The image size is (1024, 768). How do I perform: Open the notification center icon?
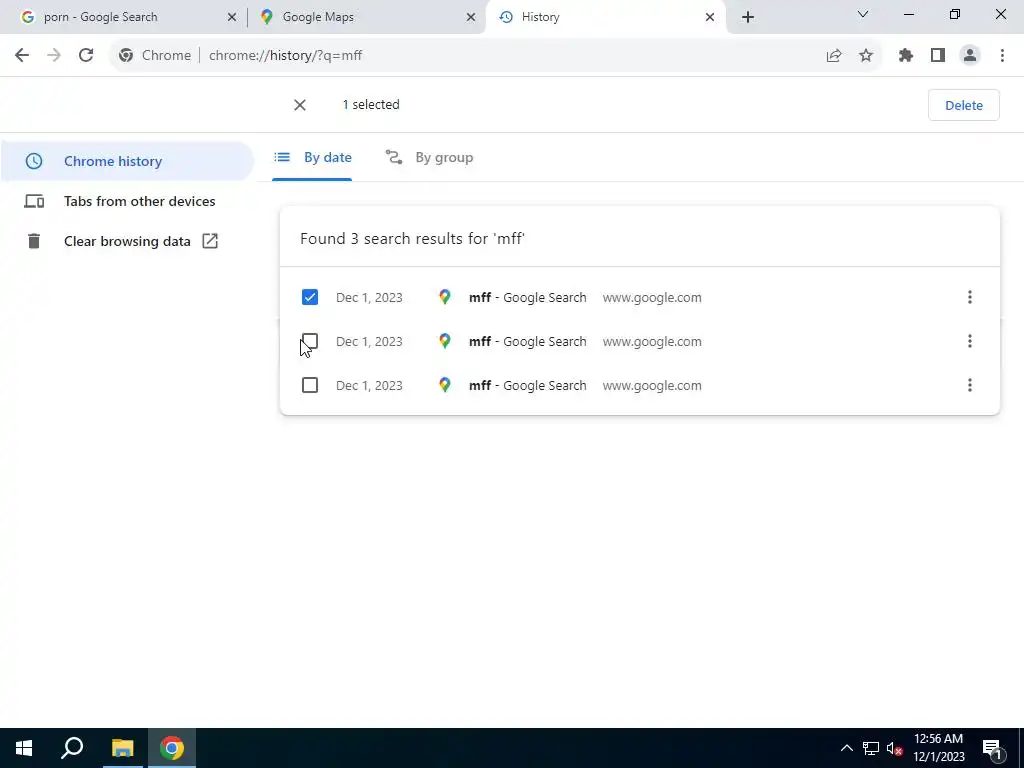point(993,748)
